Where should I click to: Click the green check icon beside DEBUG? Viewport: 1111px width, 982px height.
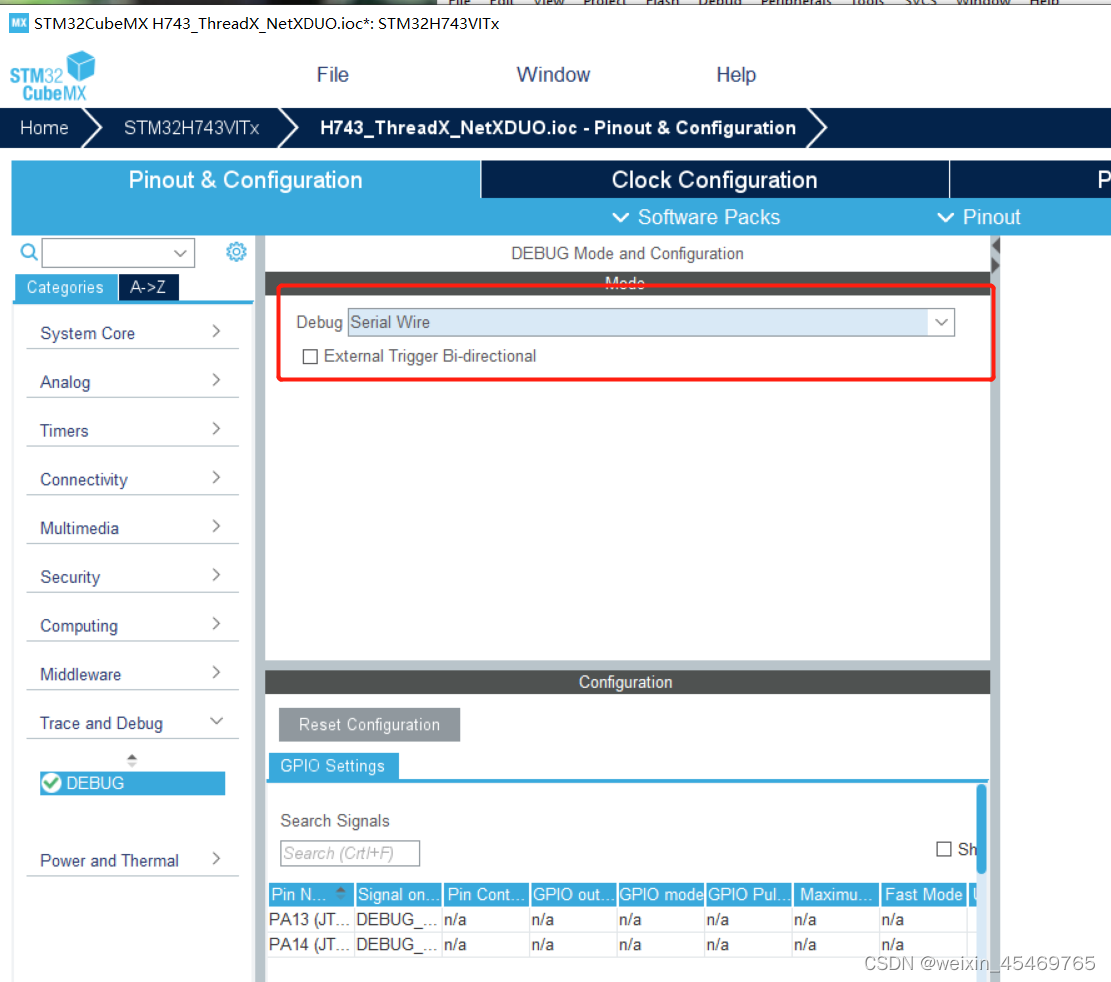point(52,783)
